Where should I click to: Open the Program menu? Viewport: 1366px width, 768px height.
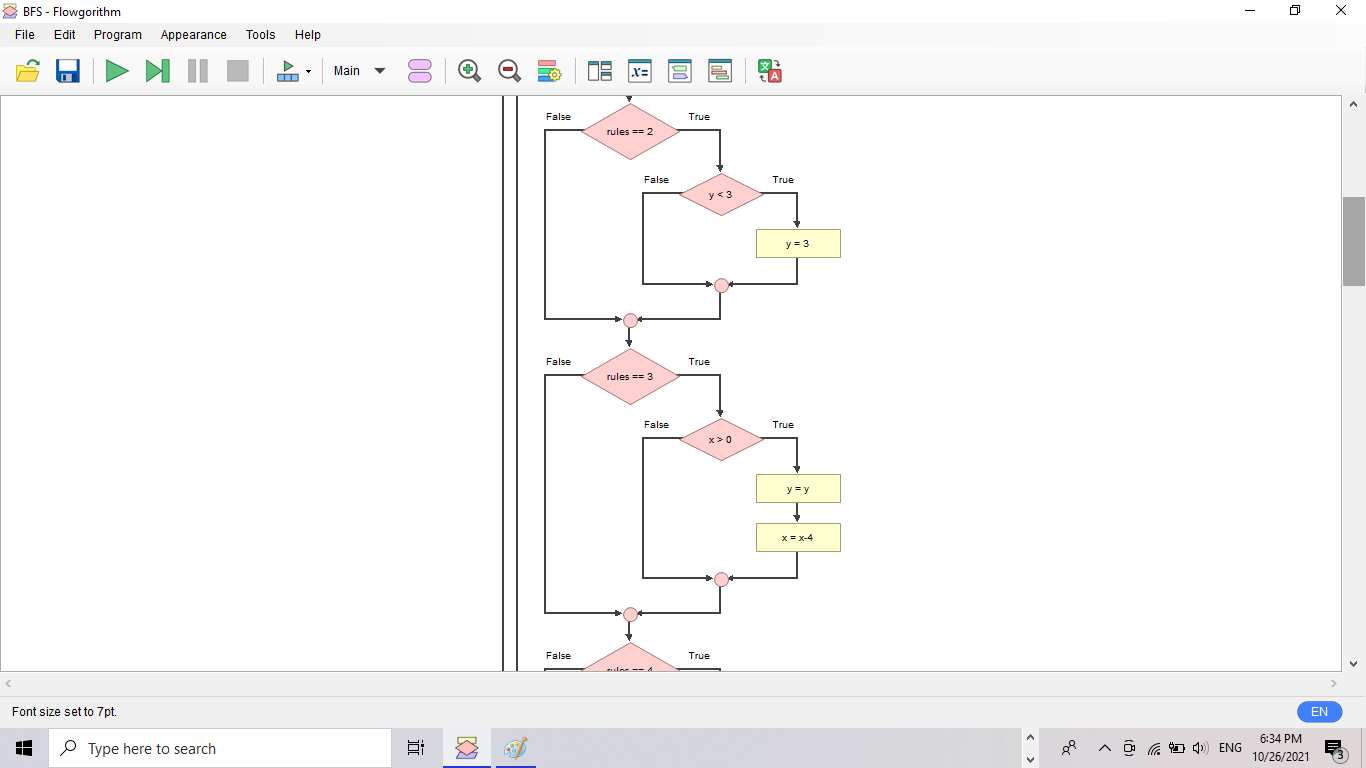pyautogui.click(x=118, y=34)
